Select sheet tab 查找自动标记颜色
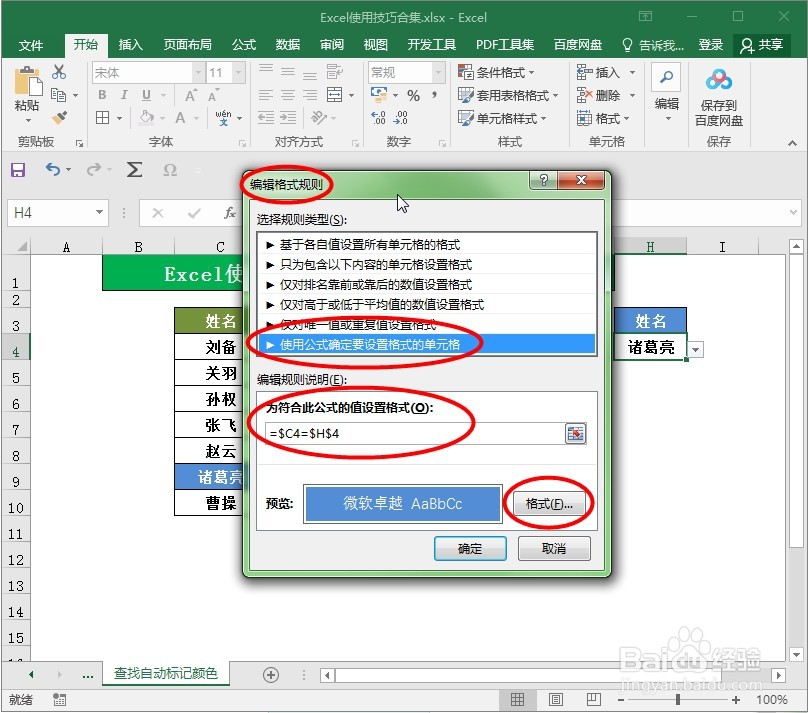This screenshot has width=808, height=713. pyautogui.click(x=165, y=673)
